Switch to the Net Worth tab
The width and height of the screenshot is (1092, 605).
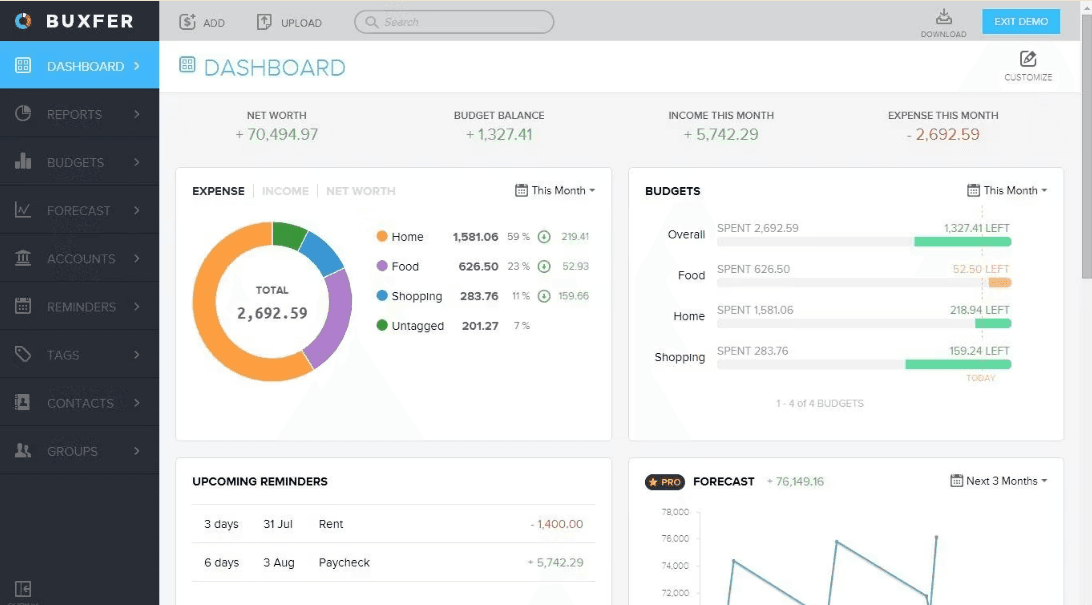pos(360,191)
